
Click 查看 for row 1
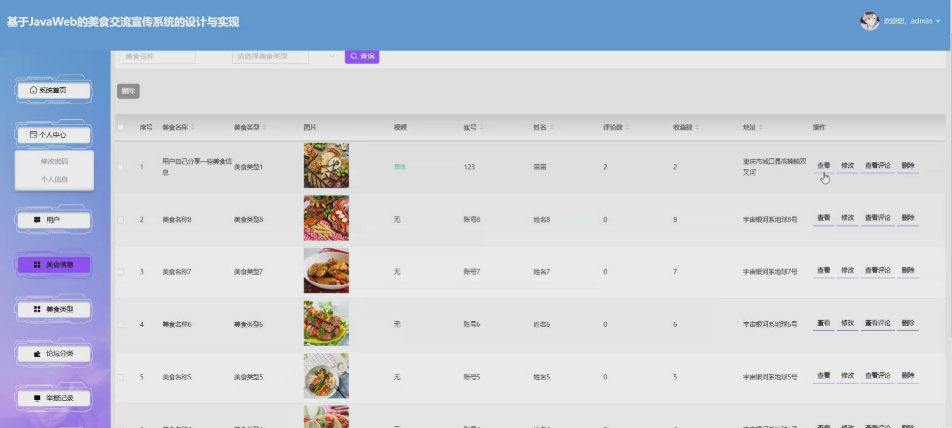point(823,166)
